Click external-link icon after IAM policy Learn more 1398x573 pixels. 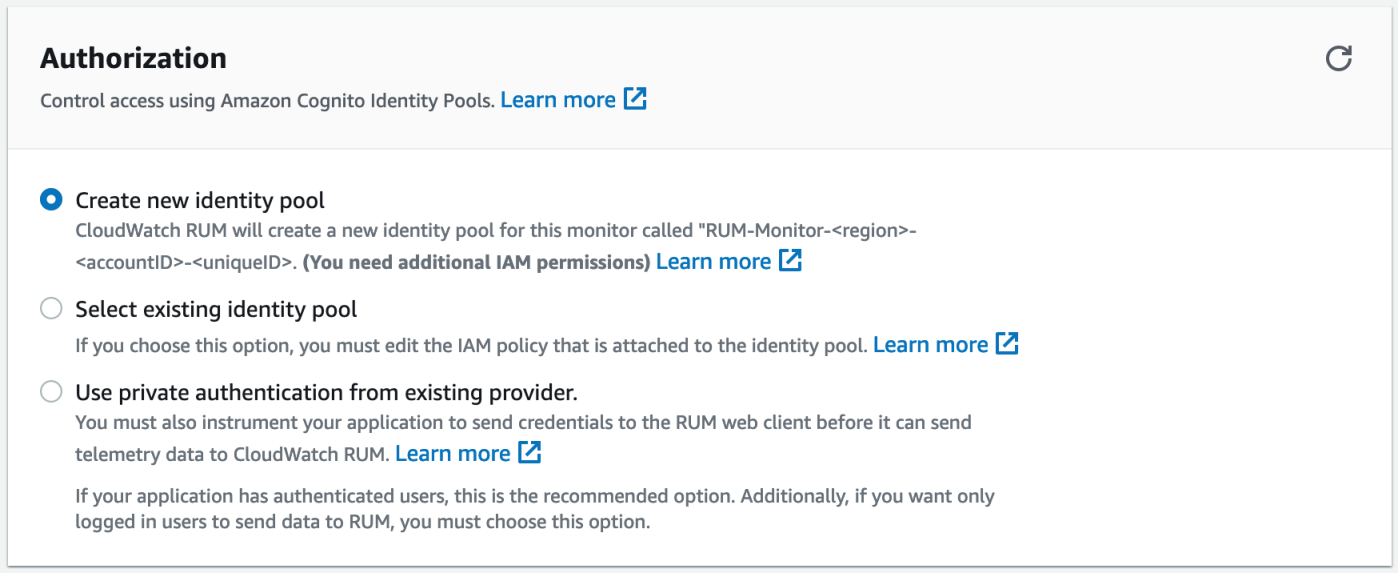click(x=1007, y=343)
